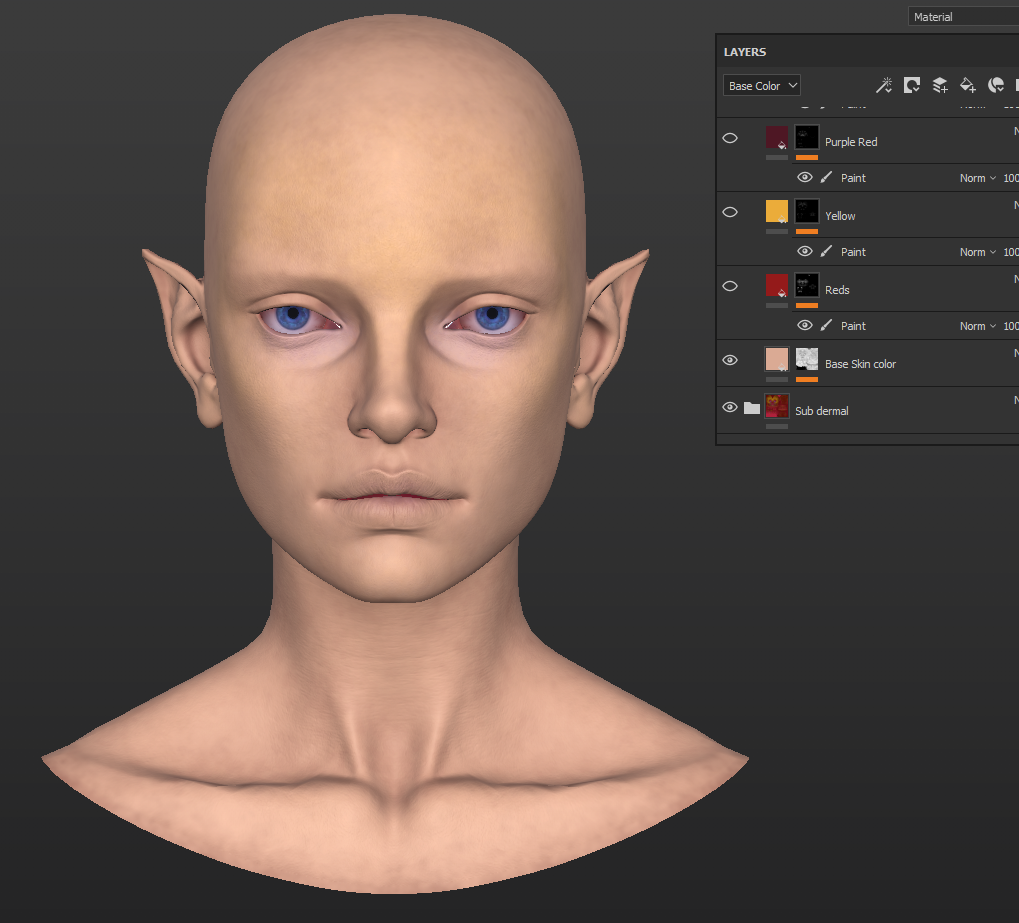This screenshot has width=1019, height=923.
Task: Click the brush icon in Purple Red Paint row
Action: 826,177
